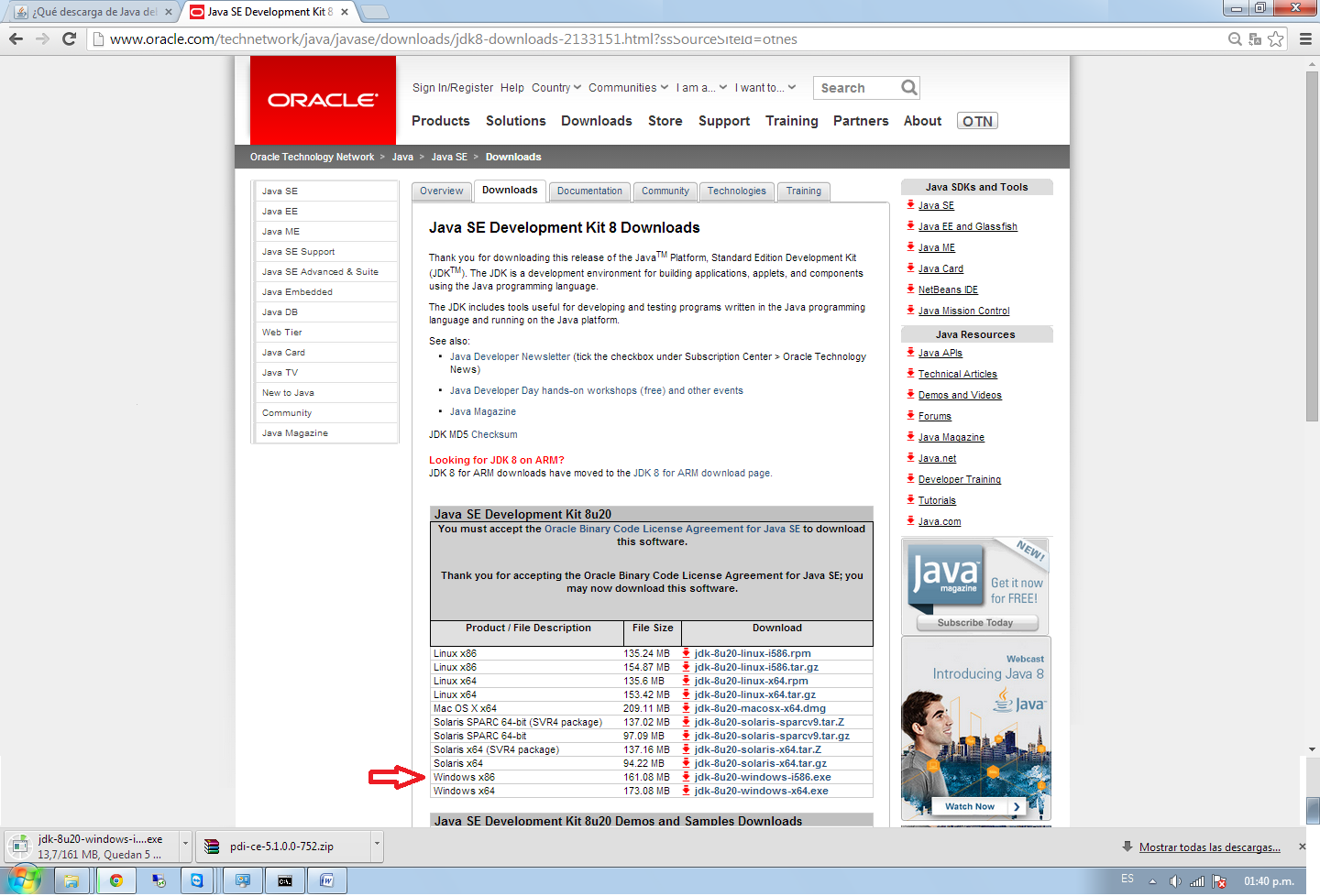Screen dimensions: 1320x896
Task: Expand the Communities dropdown
Action: (629, 88)
